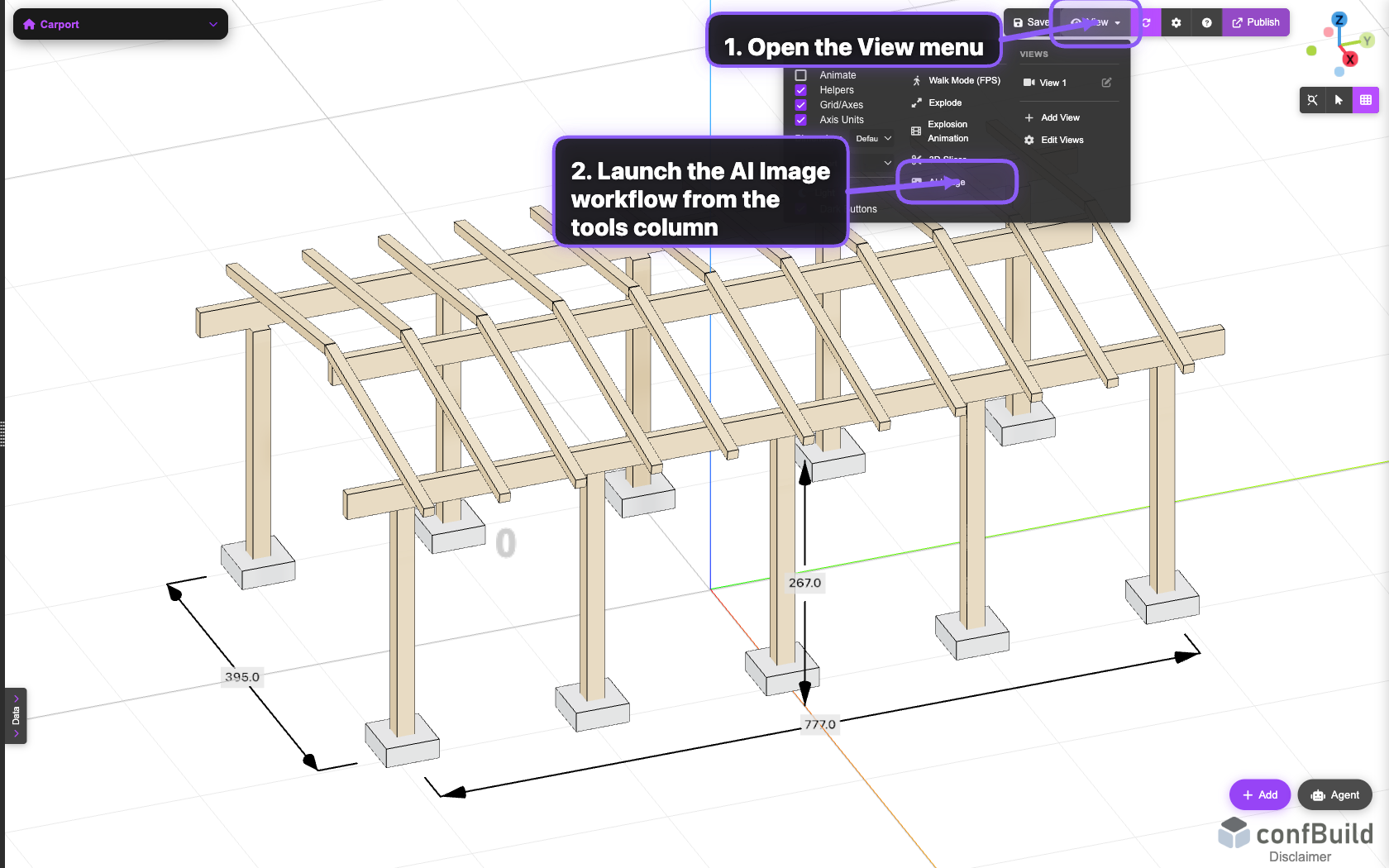Enable the Animate checkbox
The height and width of the screenshot is (868, 1389).
(800, 75)
